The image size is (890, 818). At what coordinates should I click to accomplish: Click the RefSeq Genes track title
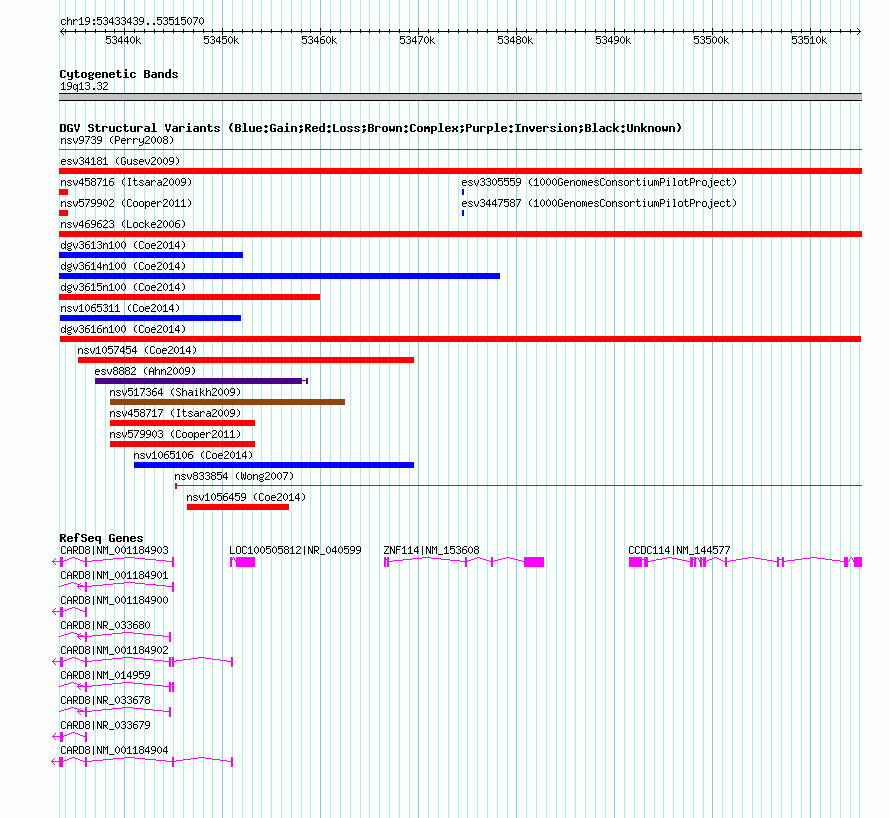101,538
